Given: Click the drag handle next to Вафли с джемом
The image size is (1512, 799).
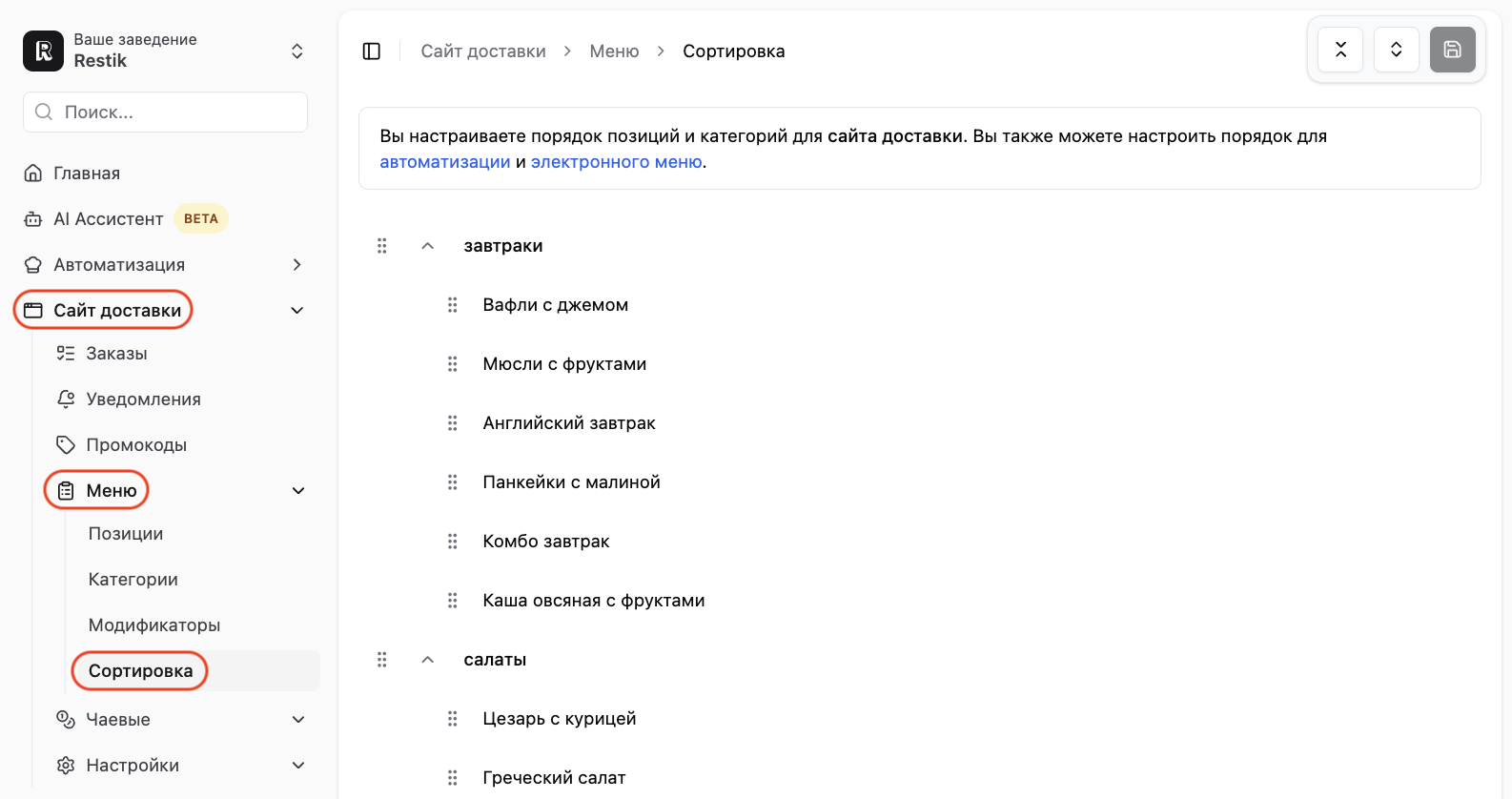Looking at the screenshot, I should click(453, 305).
